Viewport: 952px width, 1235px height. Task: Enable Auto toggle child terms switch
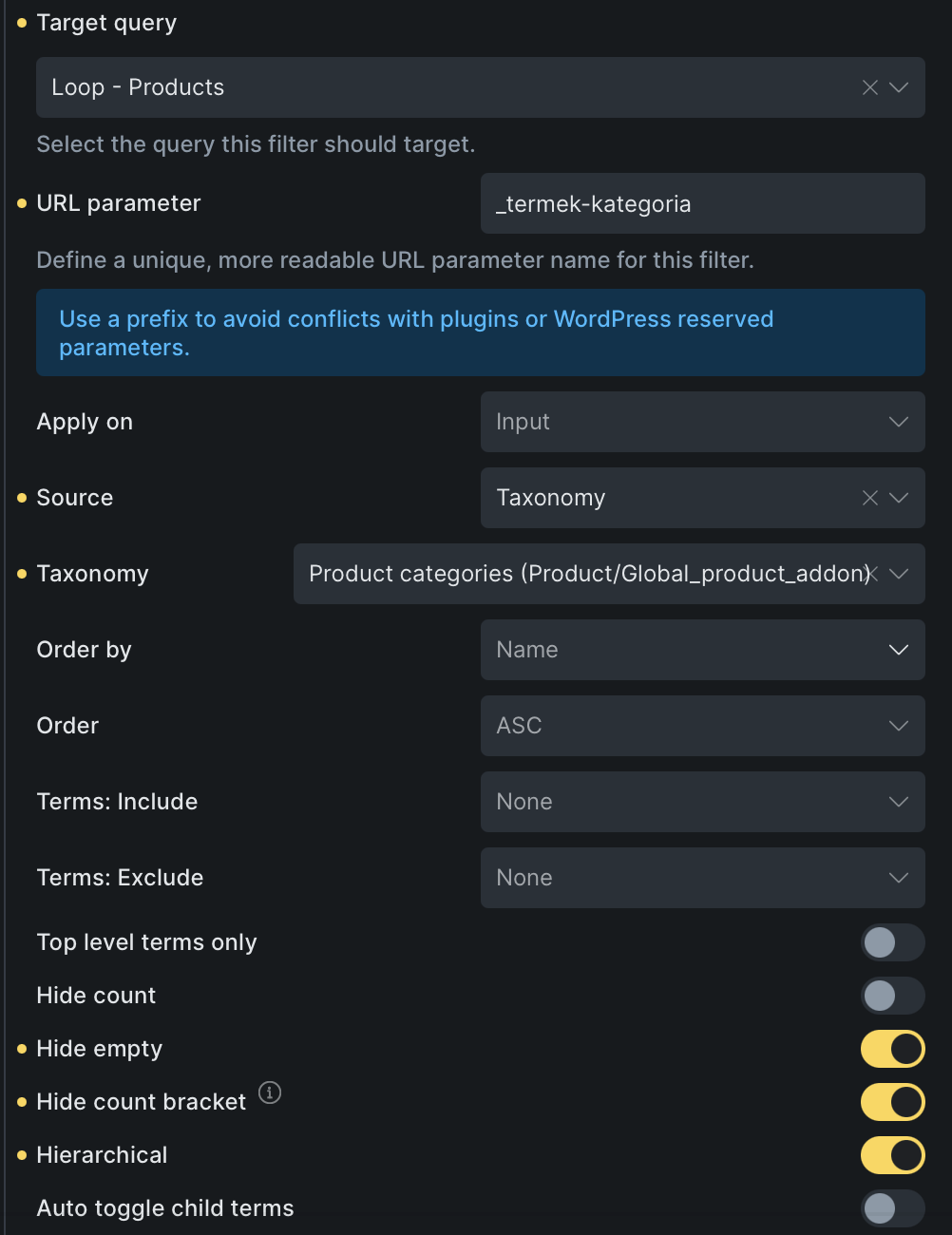coord(892,1208)
